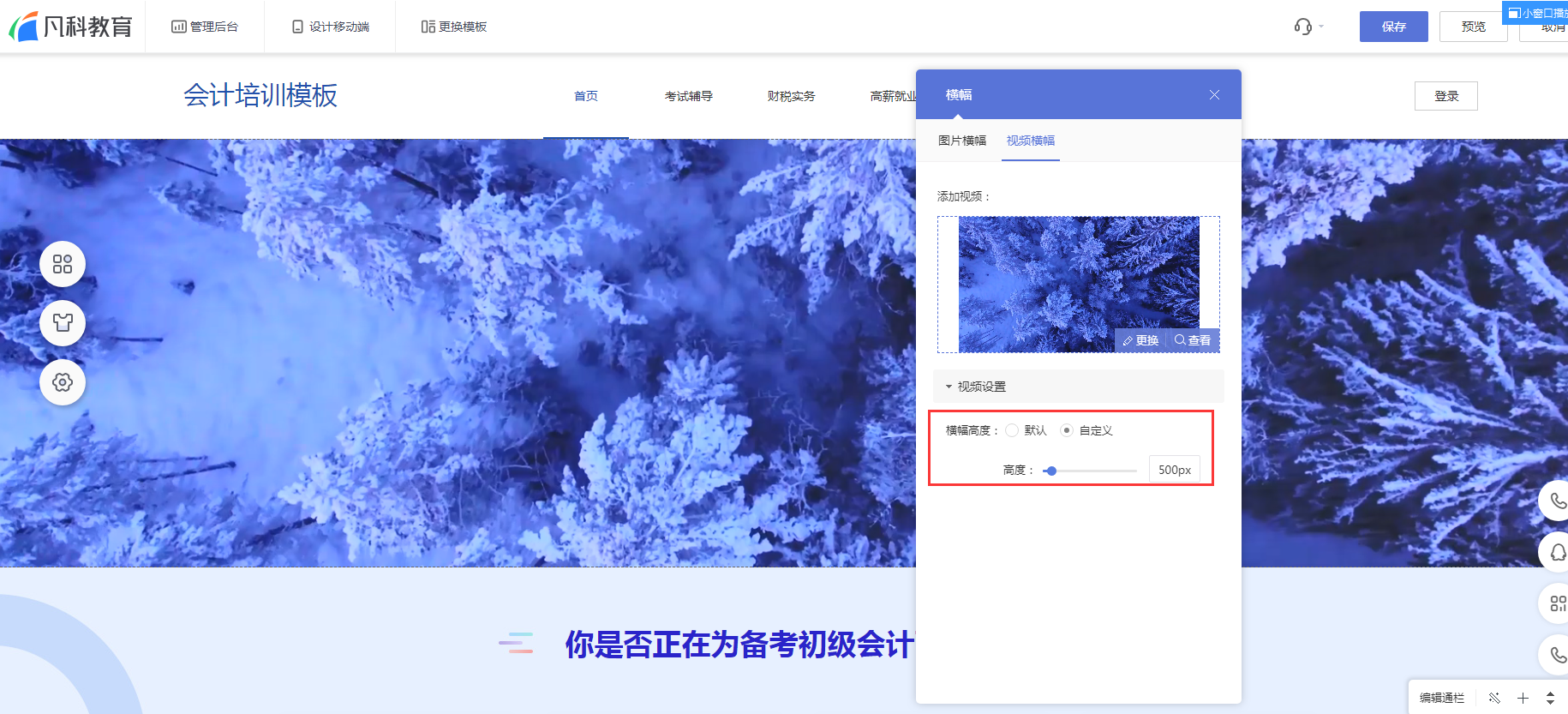
Task: Open 管理后台 in the top toolbar
Action: pos(205,27)
